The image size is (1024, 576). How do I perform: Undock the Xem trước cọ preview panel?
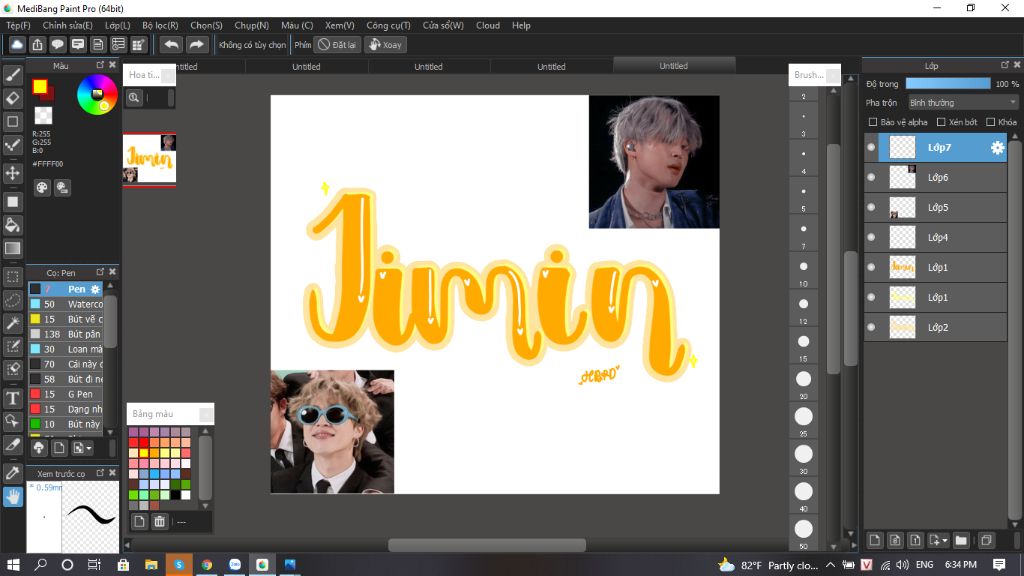coord(100,472)
